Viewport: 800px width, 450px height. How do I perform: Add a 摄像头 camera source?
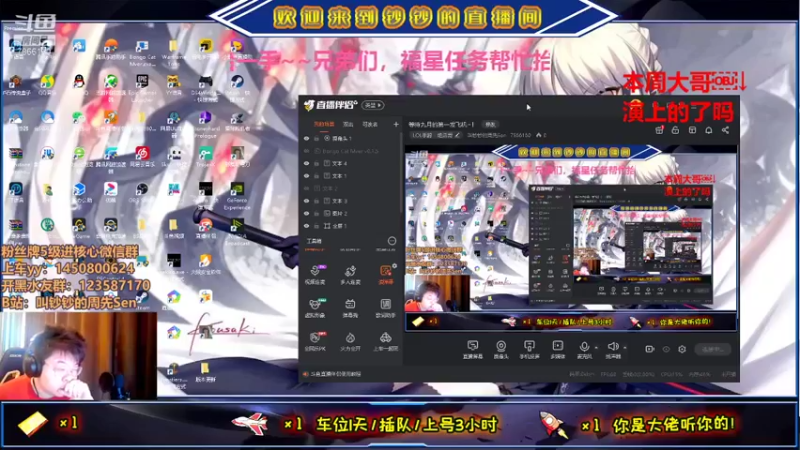501,349
